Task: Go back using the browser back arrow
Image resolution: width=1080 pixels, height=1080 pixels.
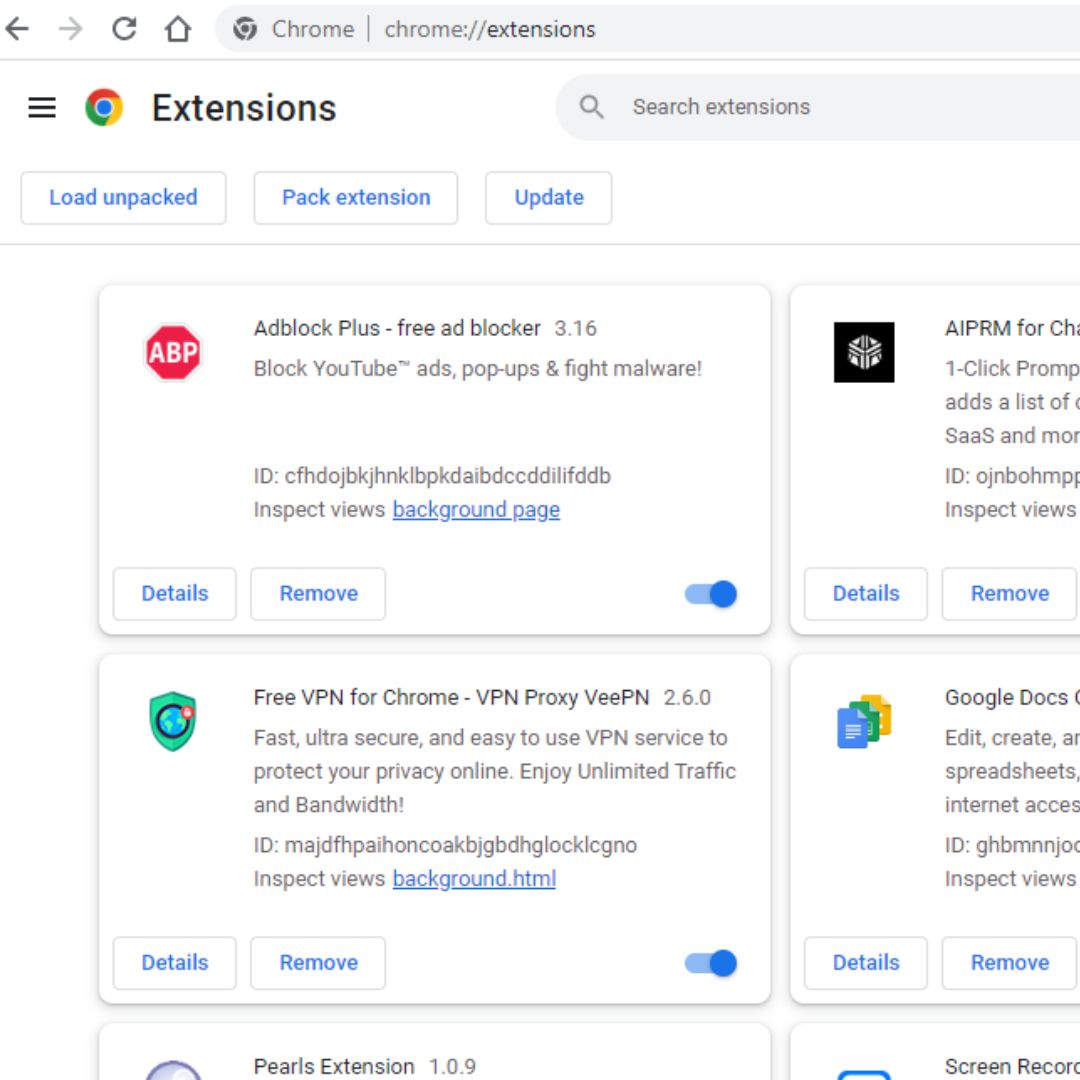Action: 17,29
